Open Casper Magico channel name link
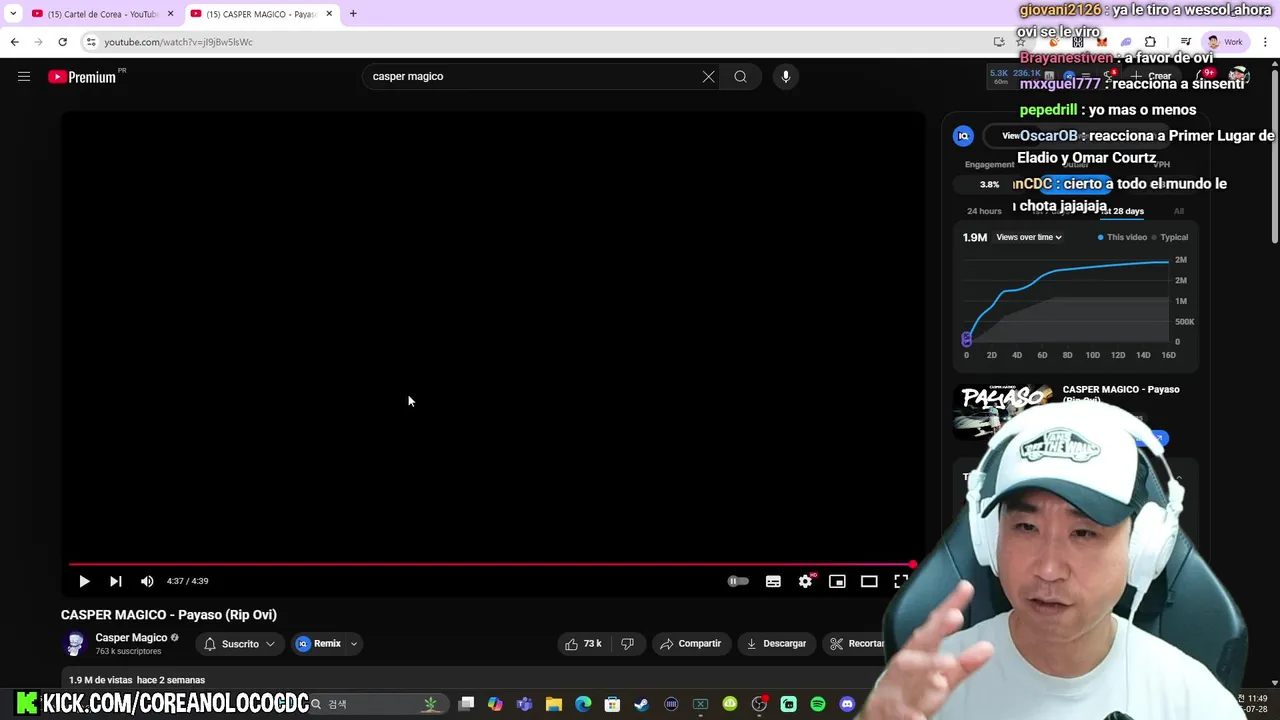The image size is (1280, 720). (x=131, y=638)
